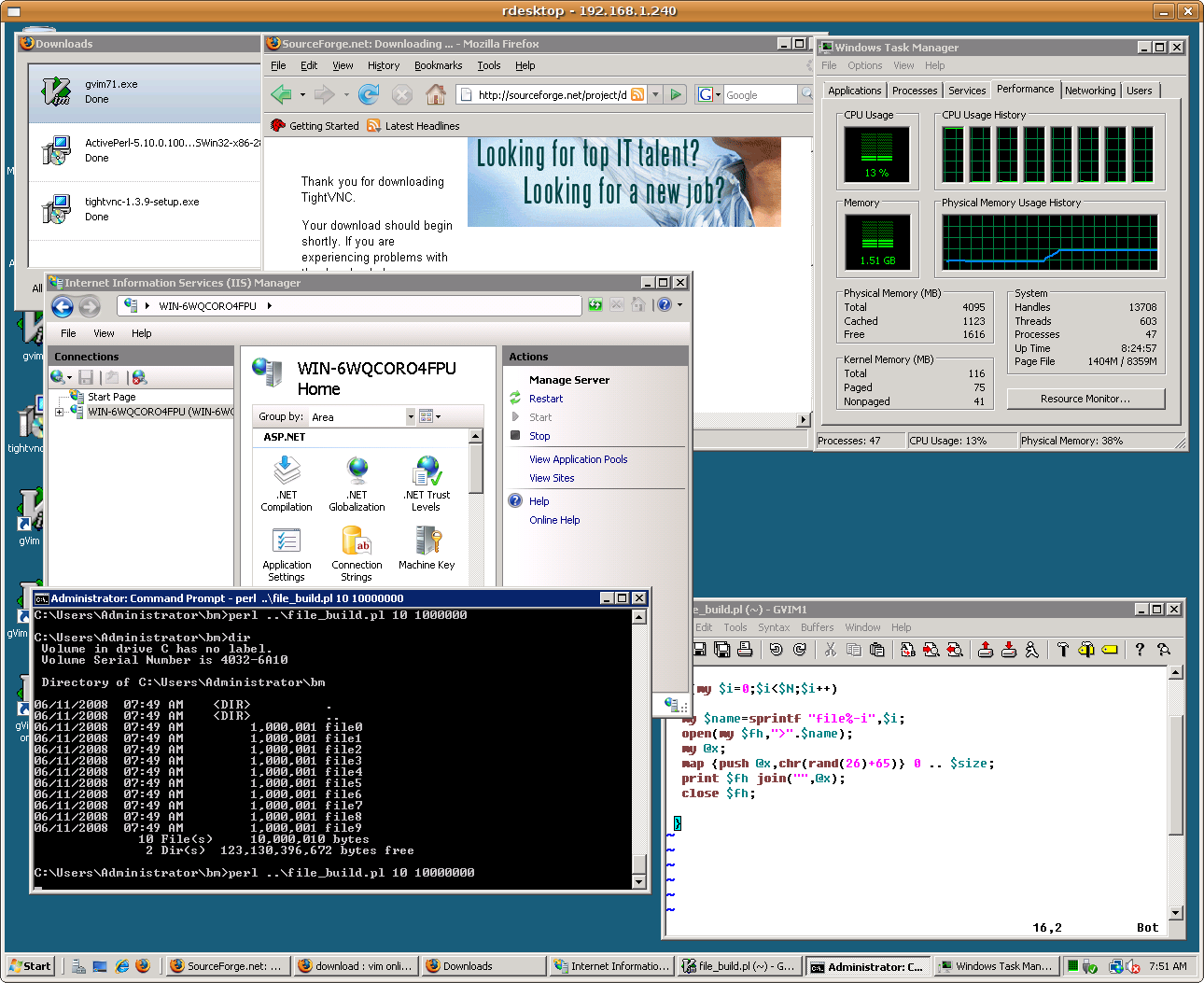
Task: Click scroll down arrow in Command Prompt
Action: pos(639,881)
